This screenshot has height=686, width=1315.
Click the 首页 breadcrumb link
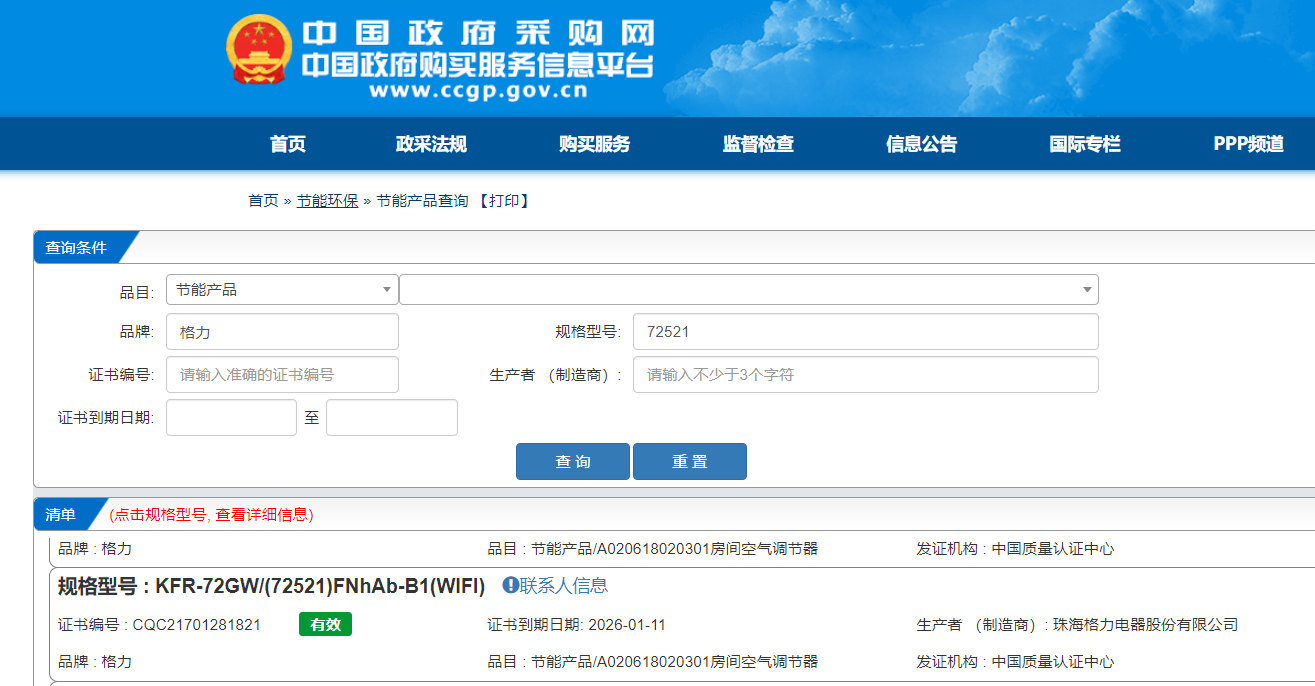[264, 201]
